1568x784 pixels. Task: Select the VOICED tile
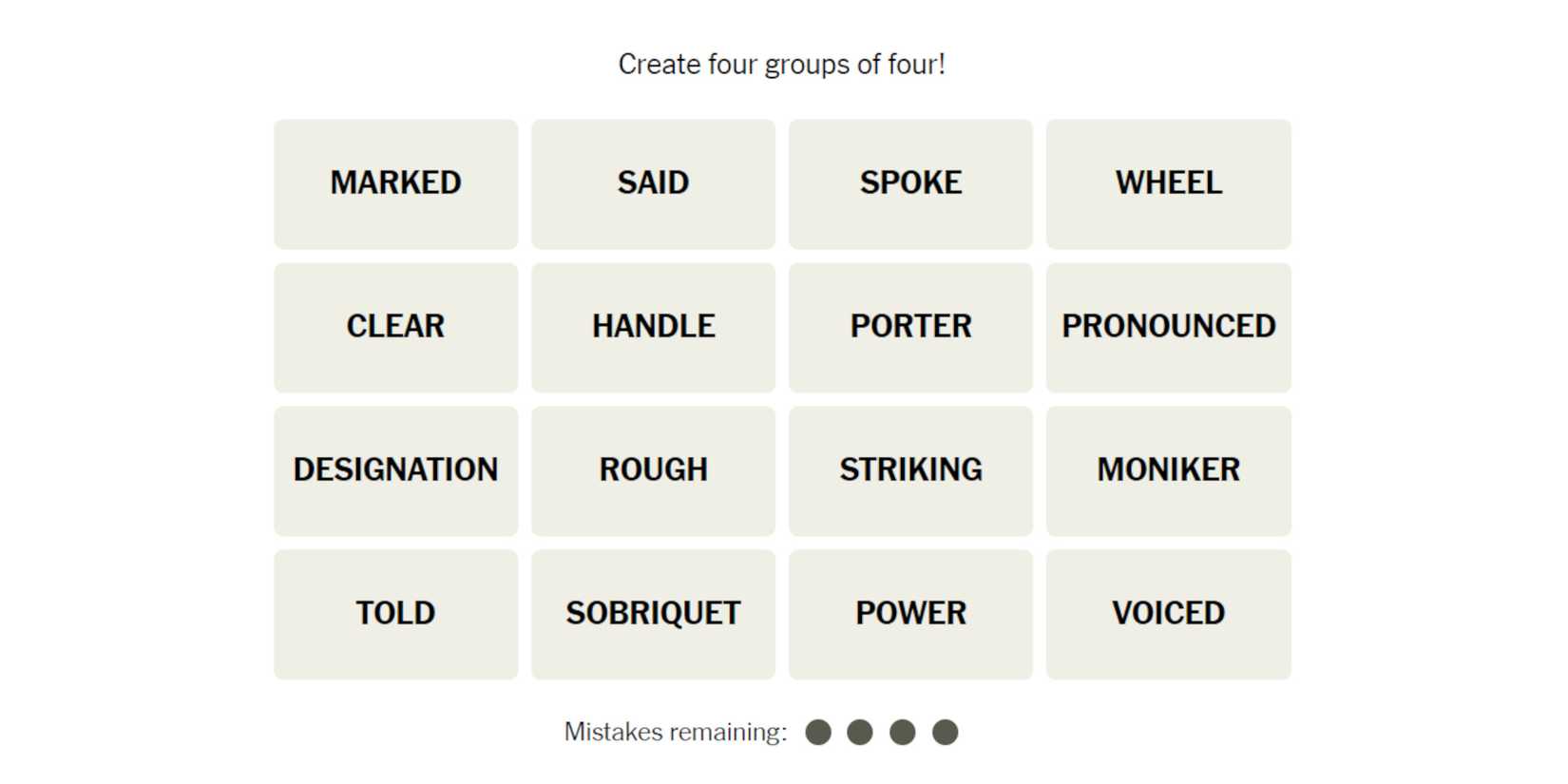1168,614
